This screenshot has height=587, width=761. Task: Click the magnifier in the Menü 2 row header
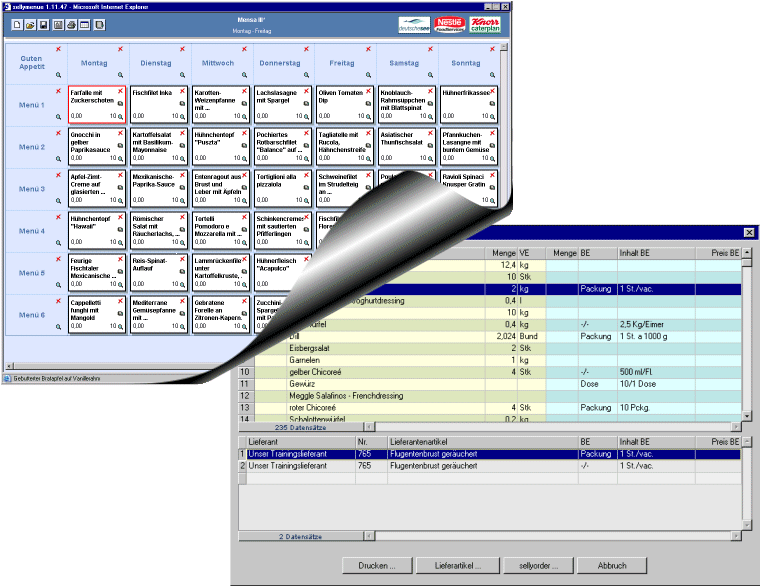58,159
